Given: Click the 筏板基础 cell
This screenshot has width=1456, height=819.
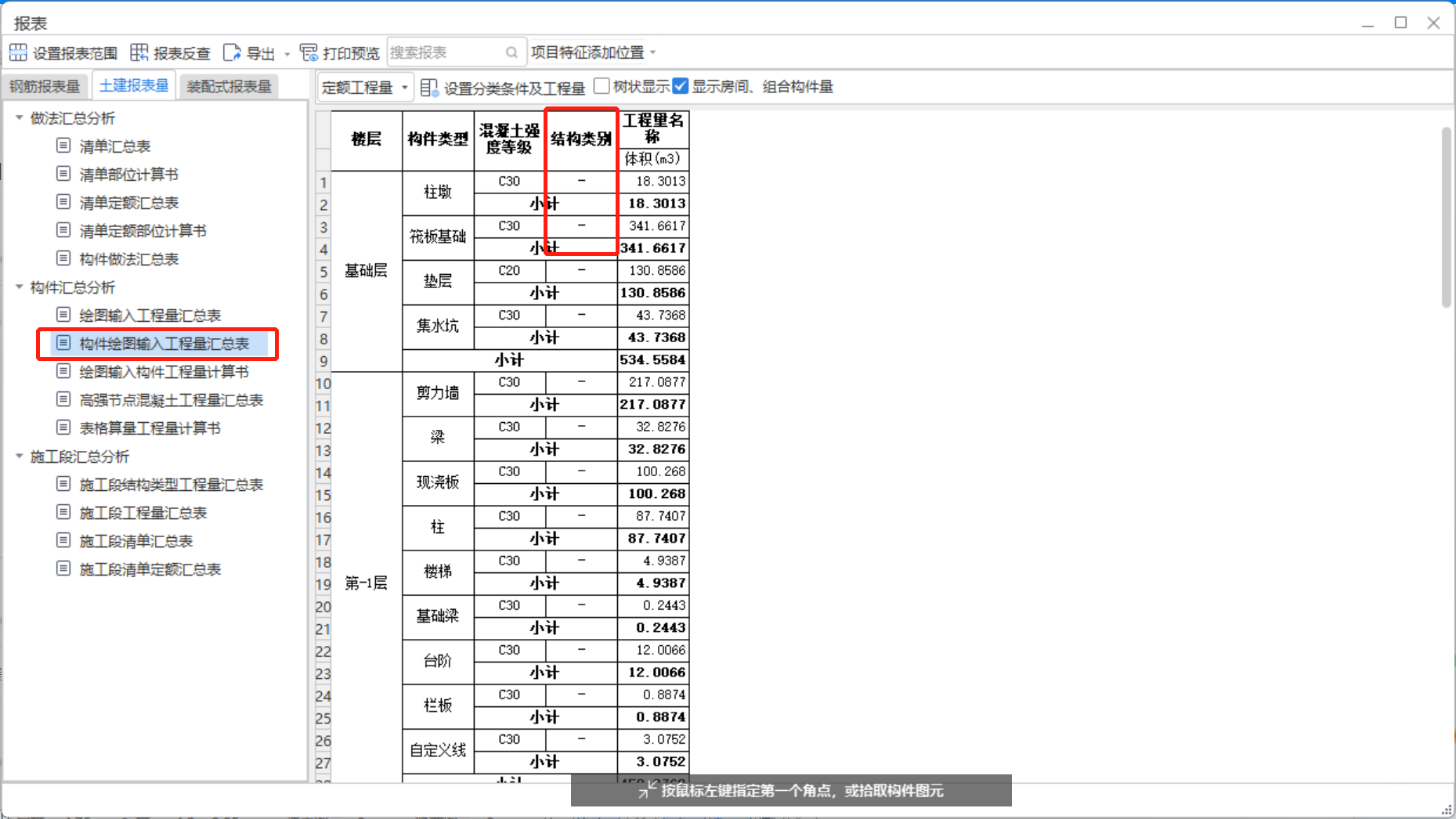Looking at the screenshot, I should (438, 237).
